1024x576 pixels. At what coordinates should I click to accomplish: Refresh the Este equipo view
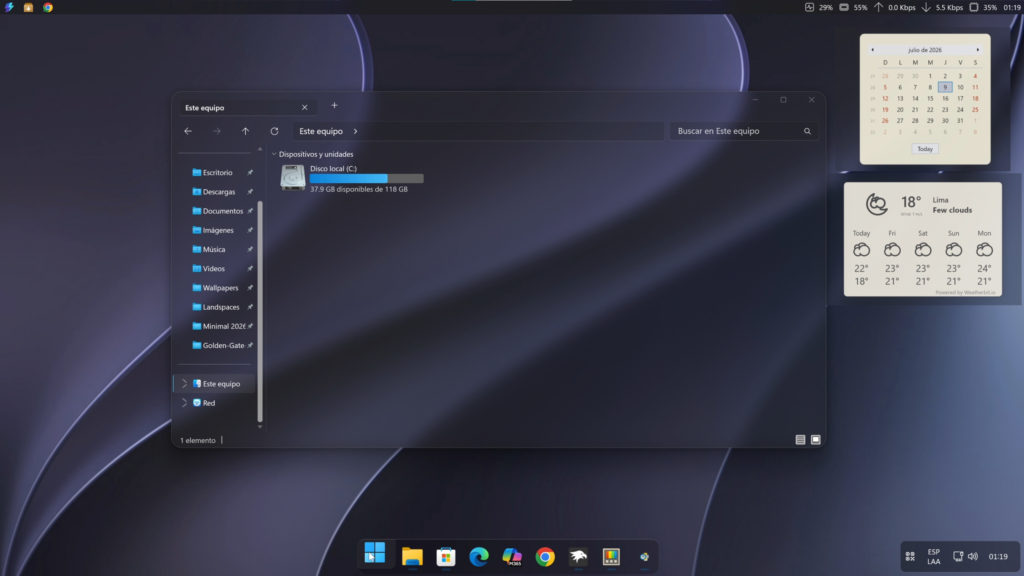click(274, 131)
